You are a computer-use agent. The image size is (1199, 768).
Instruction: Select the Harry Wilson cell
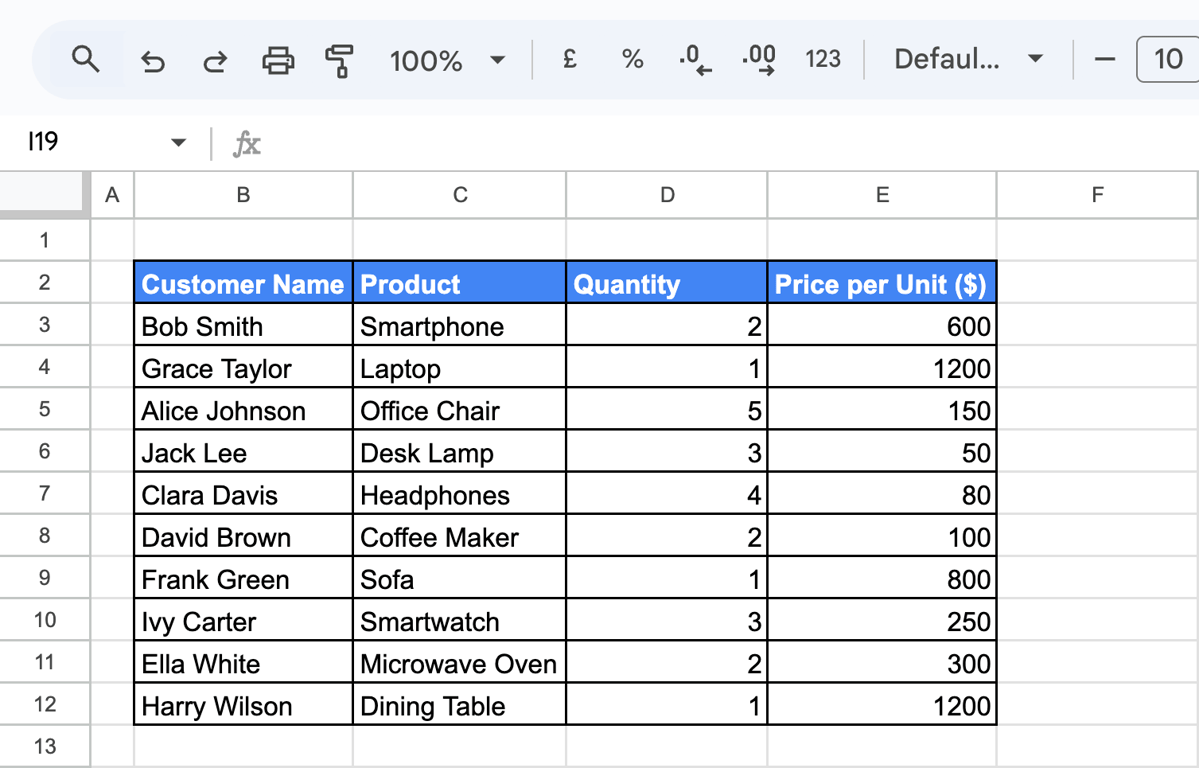tap(243, 705)
